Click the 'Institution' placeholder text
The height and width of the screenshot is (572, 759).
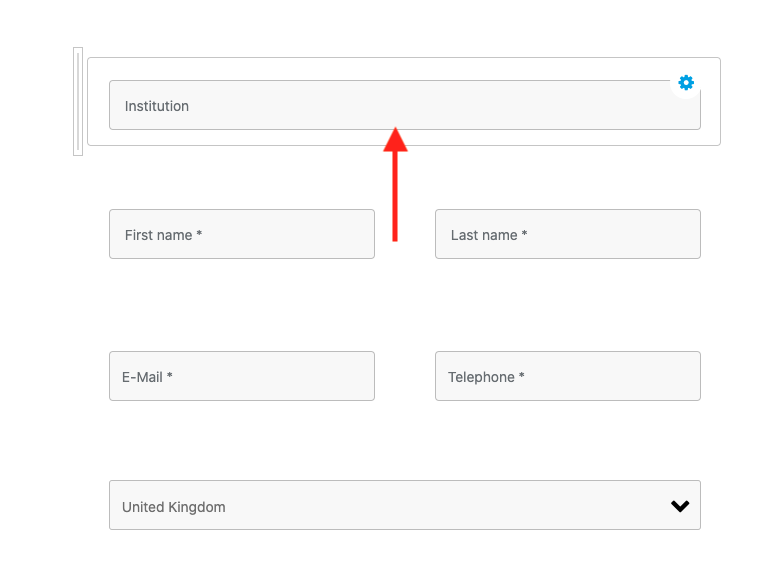click(x=157, y=106)
